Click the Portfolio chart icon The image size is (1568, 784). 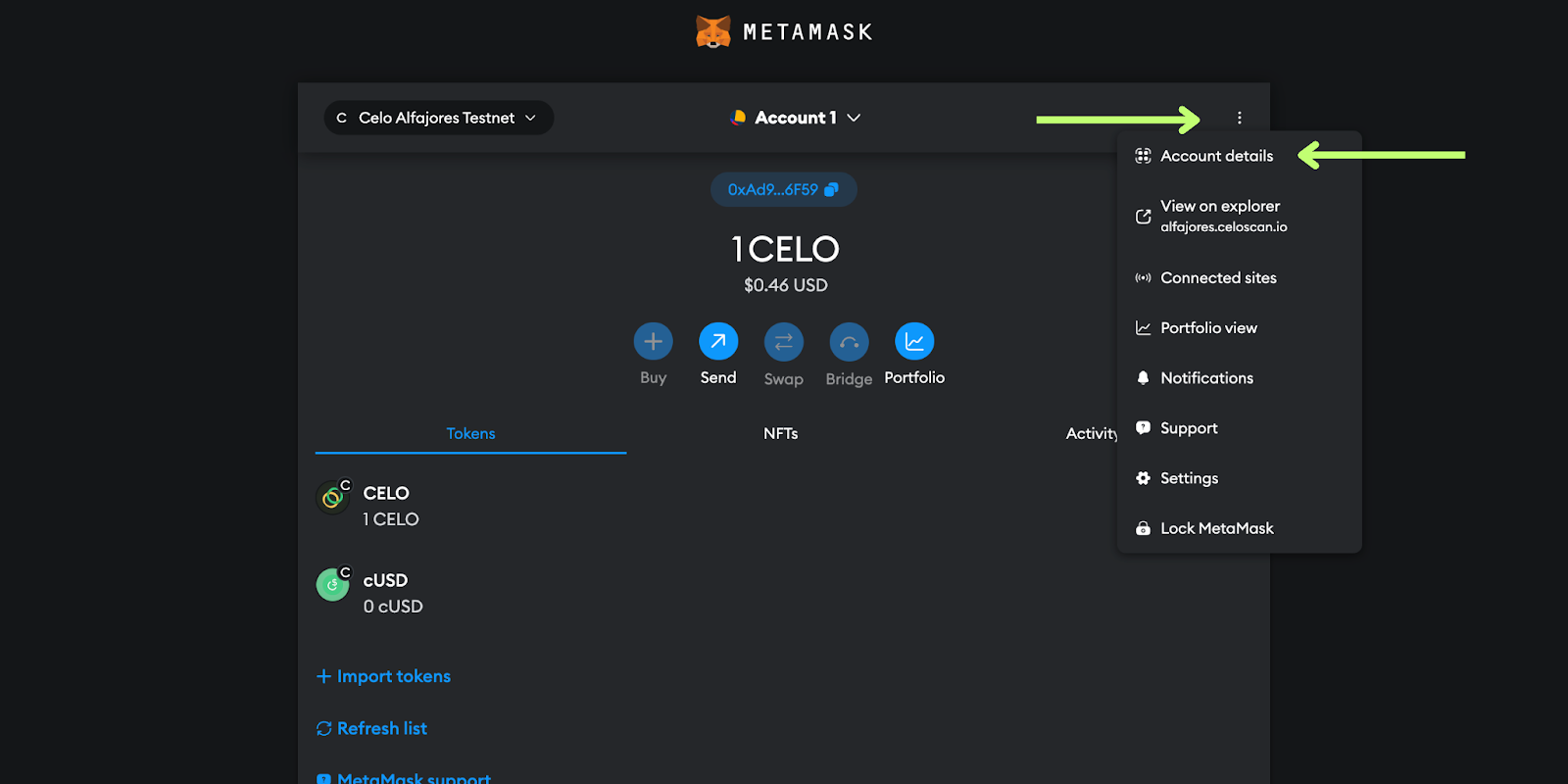[914, 341]
